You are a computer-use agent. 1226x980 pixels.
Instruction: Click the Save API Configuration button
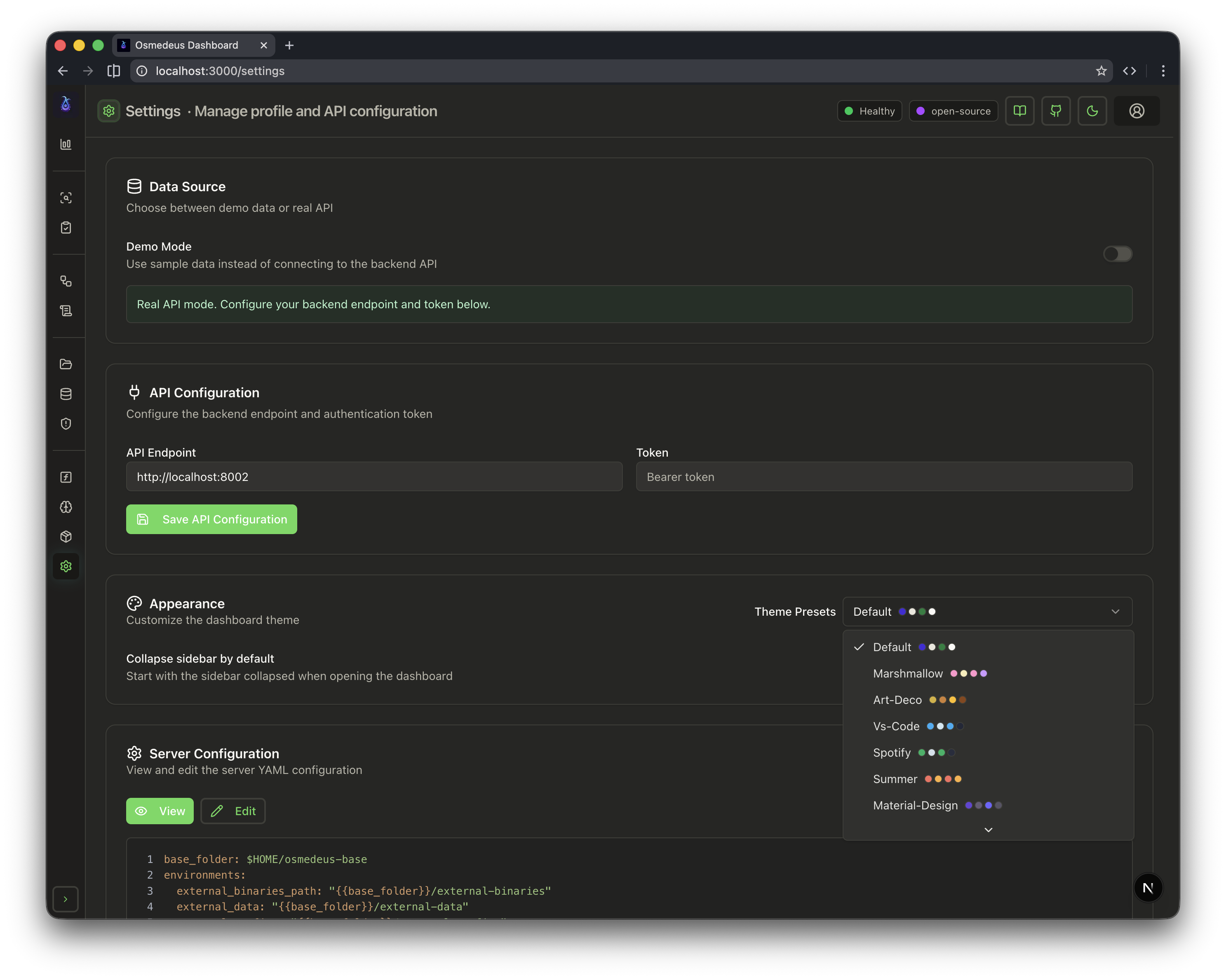211,519
